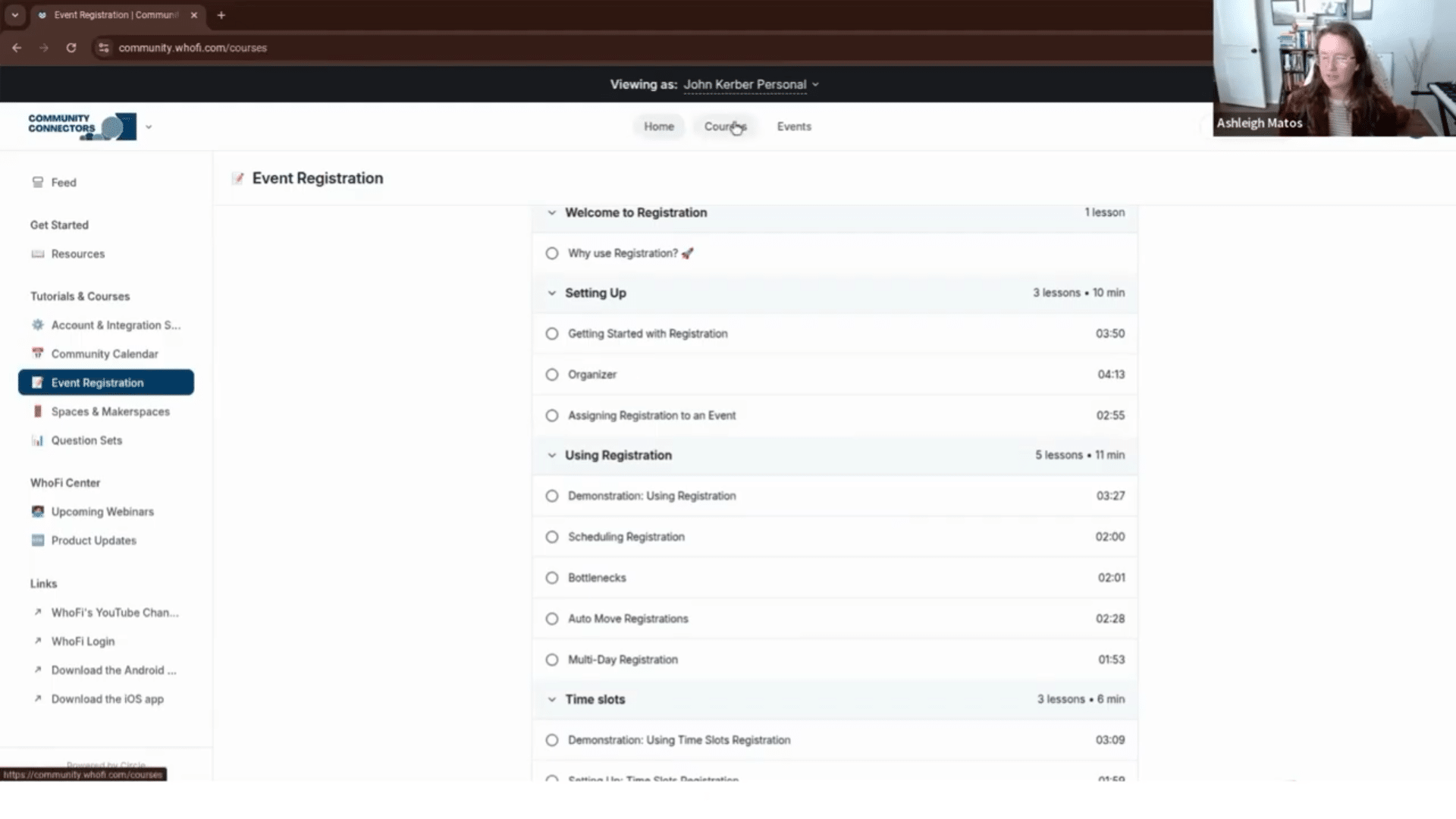Screen dimensions: 1456x819
Task: Click the Upcoming Webinars icon
Action: pyautogui.click(x=38, y=512)
